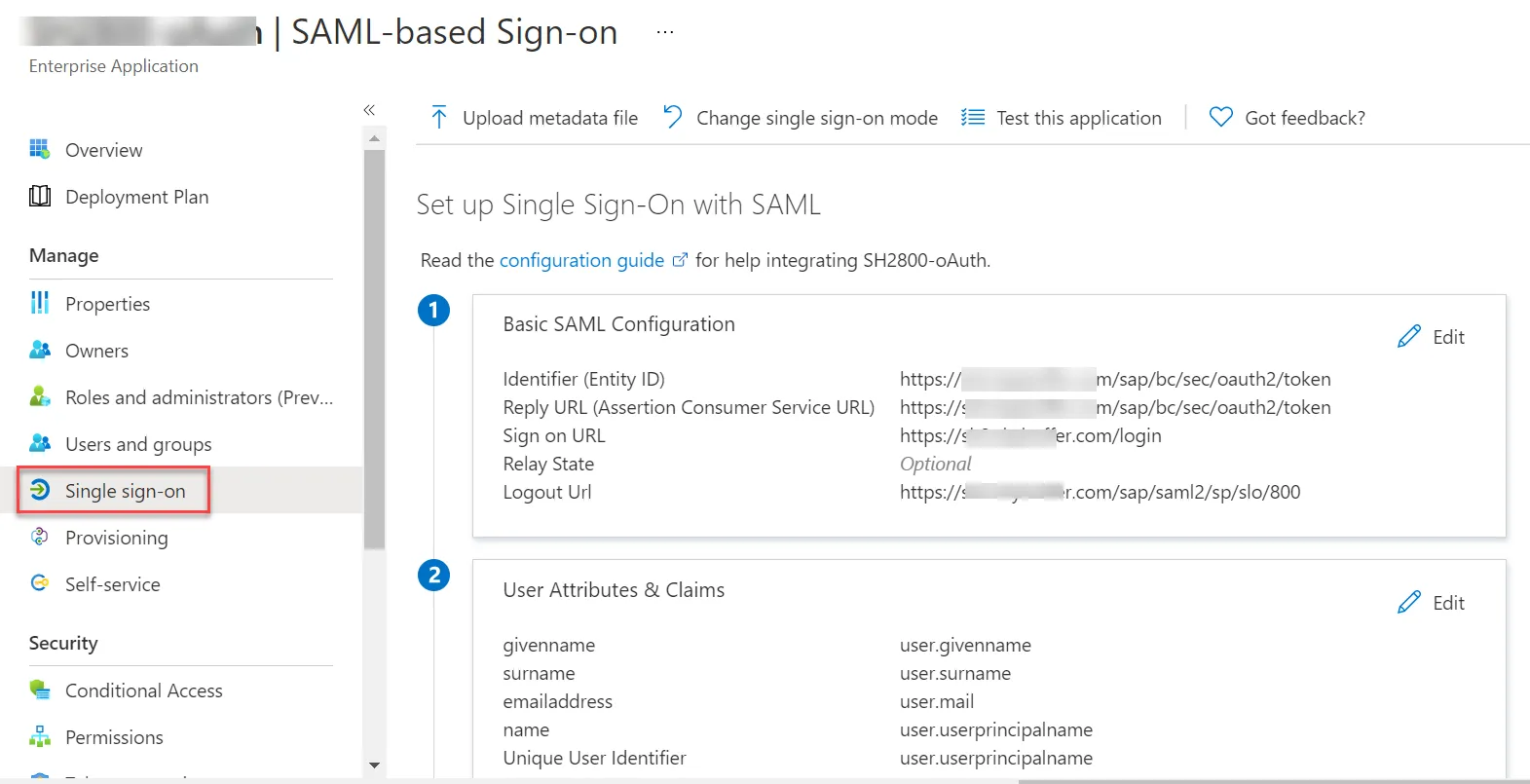Choose Upload metadata file

pos(534,118)
